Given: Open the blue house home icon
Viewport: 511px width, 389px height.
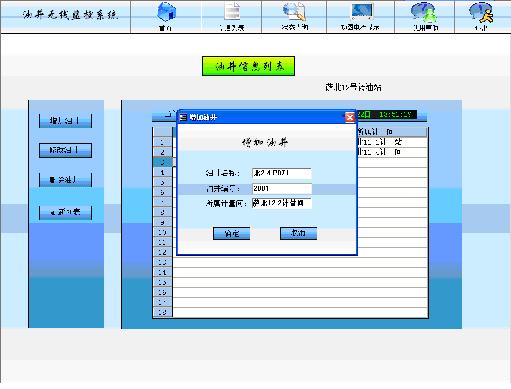Looking at the screenshot, I should click(166, 12).
